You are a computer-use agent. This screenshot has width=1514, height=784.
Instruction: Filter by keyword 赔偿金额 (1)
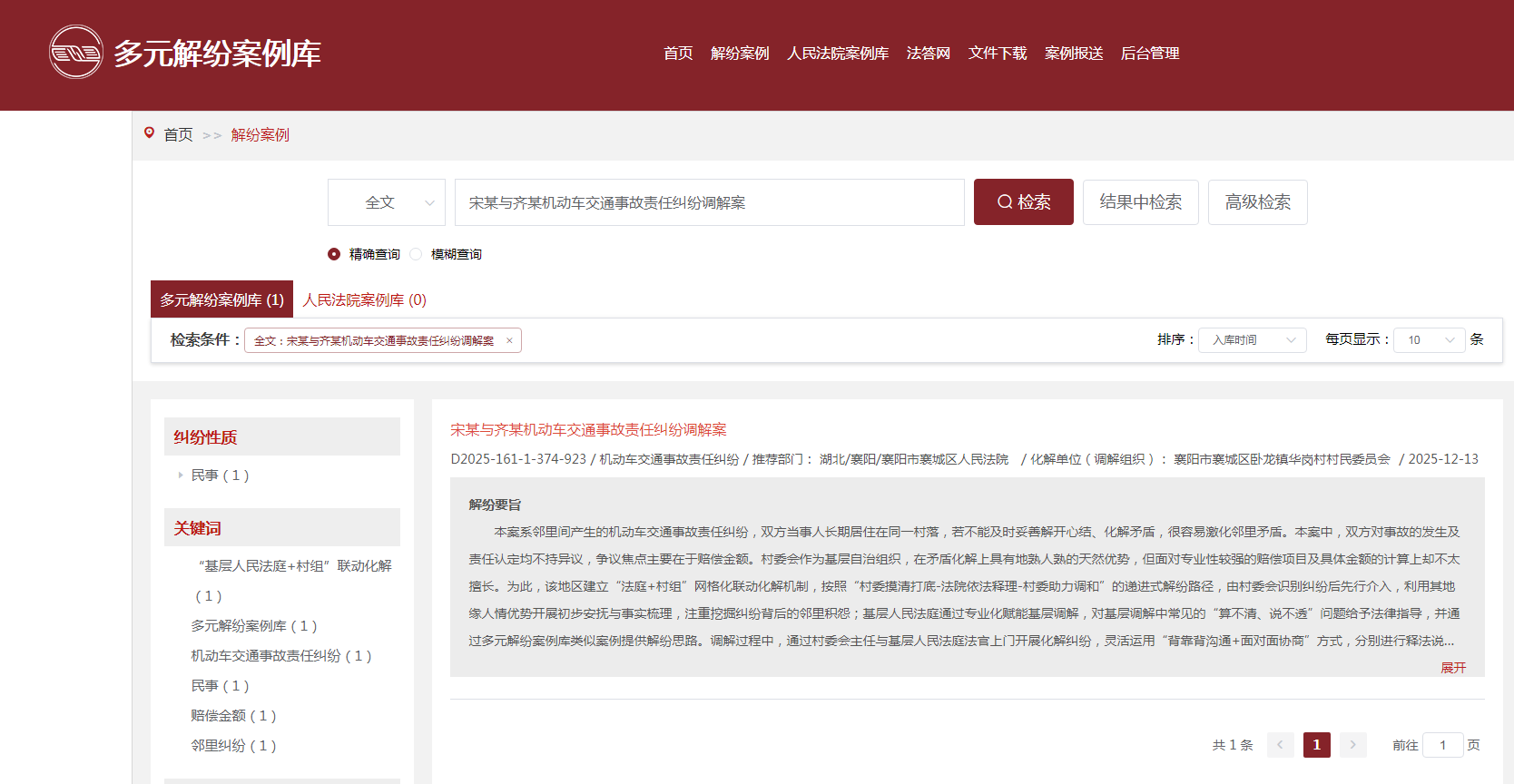click(x=233, y=716)
